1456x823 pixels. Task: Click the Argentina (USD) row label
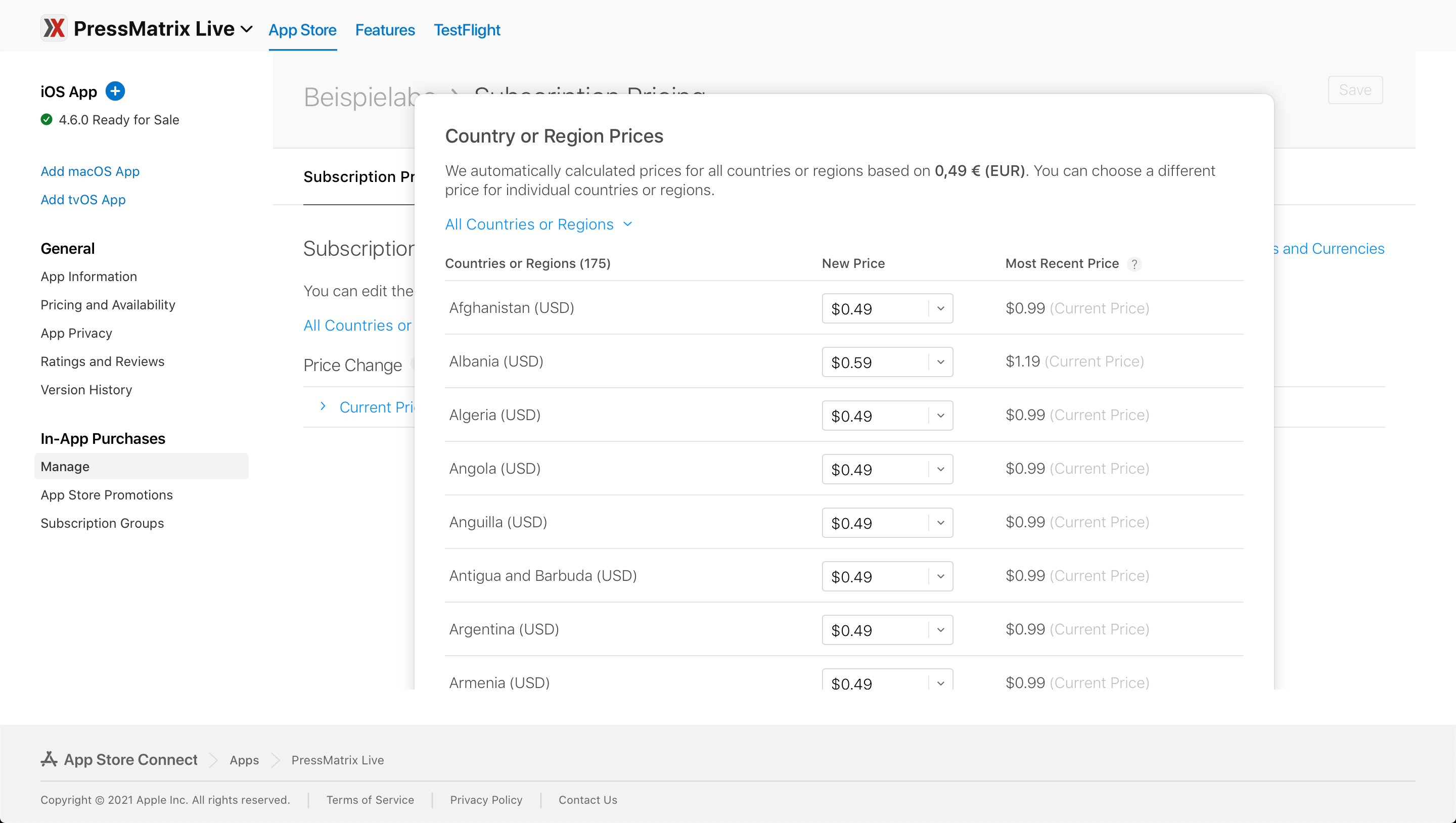(x=504, y=629)
